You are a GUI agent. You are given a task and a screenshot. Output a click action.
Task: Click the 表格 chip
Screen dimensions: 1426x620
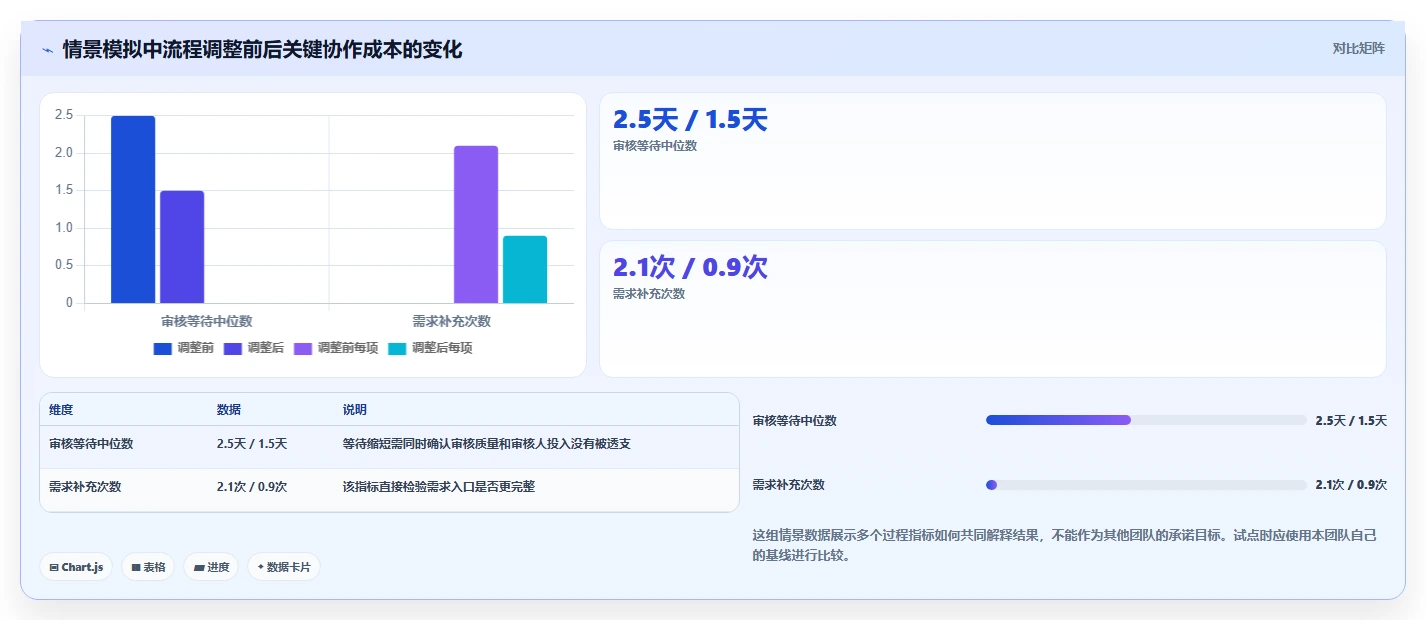tap(148, 567)
